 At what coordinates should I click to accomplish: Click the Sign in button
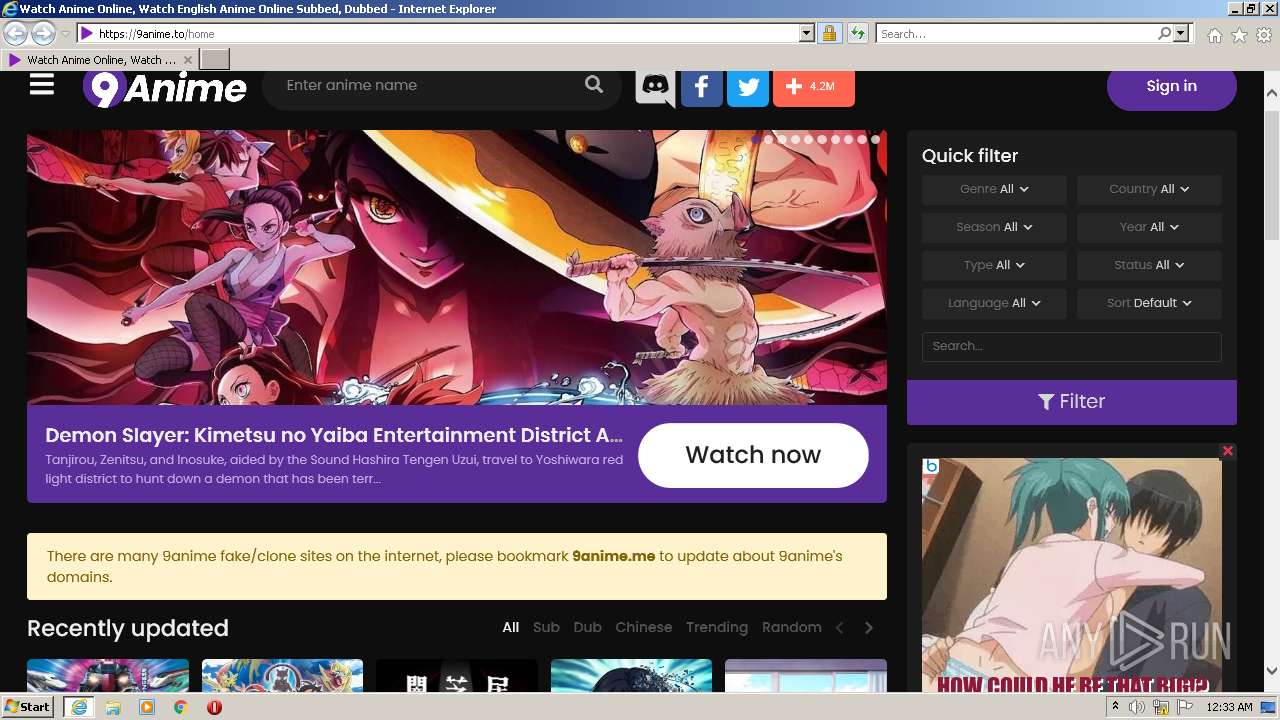point(1172,86)
